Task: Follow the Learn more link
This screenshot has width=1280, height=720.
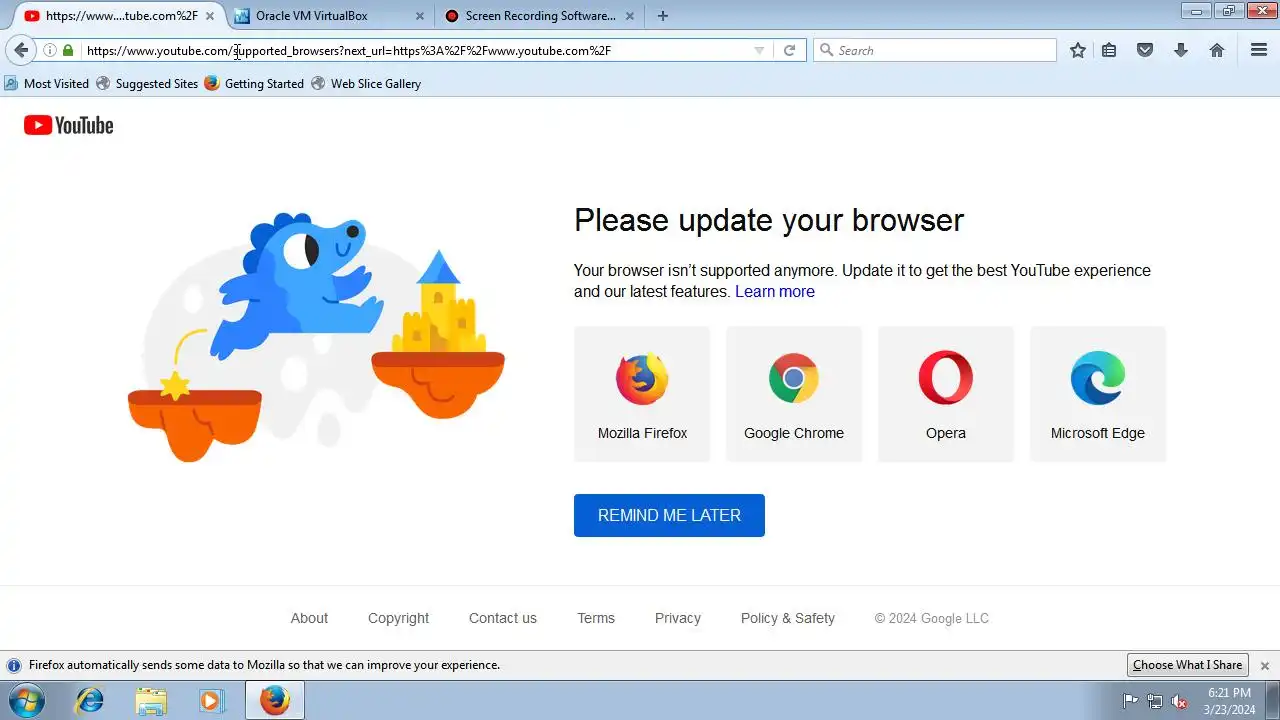Action: coord(775,291)
